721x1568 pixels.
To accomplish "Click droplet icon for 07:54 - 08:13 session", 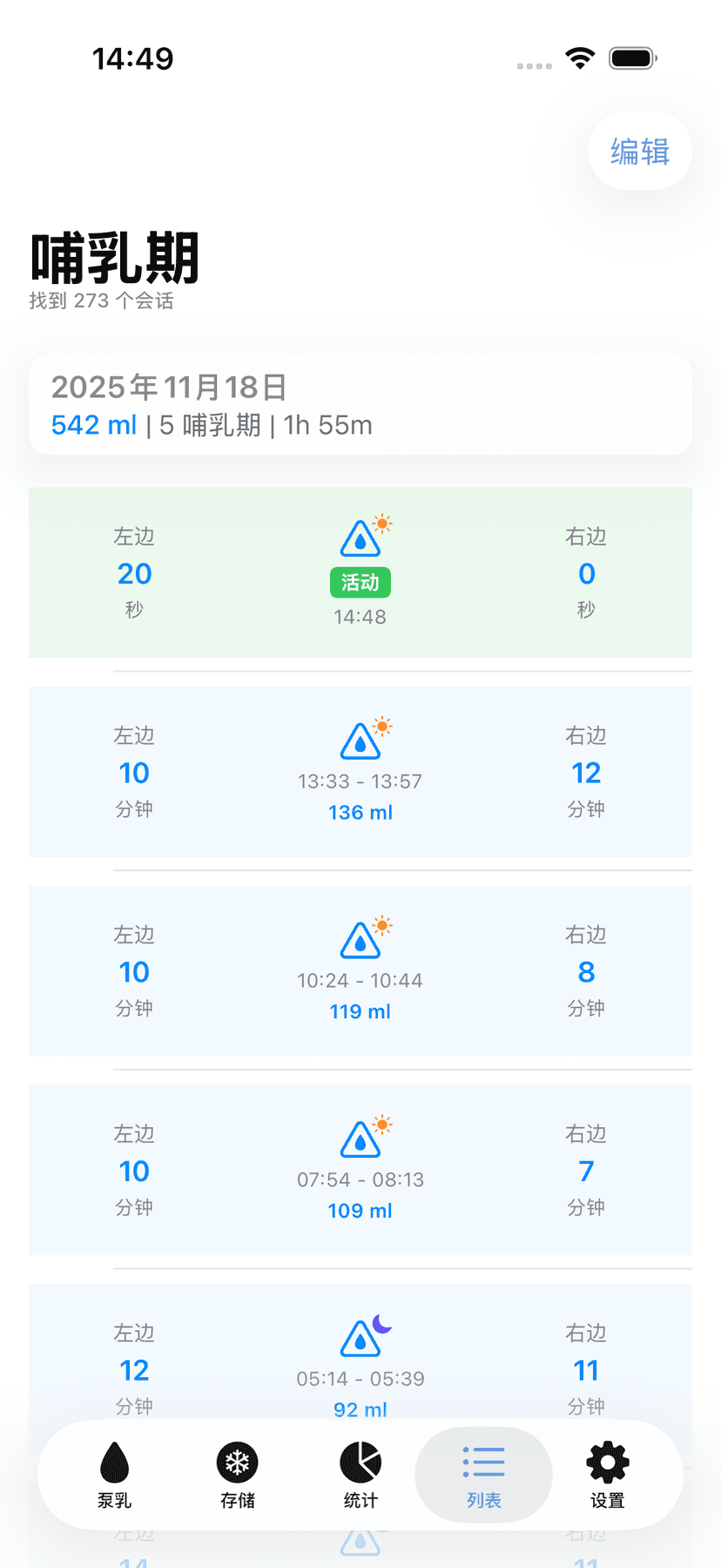I will click(x=361, y=1139).
